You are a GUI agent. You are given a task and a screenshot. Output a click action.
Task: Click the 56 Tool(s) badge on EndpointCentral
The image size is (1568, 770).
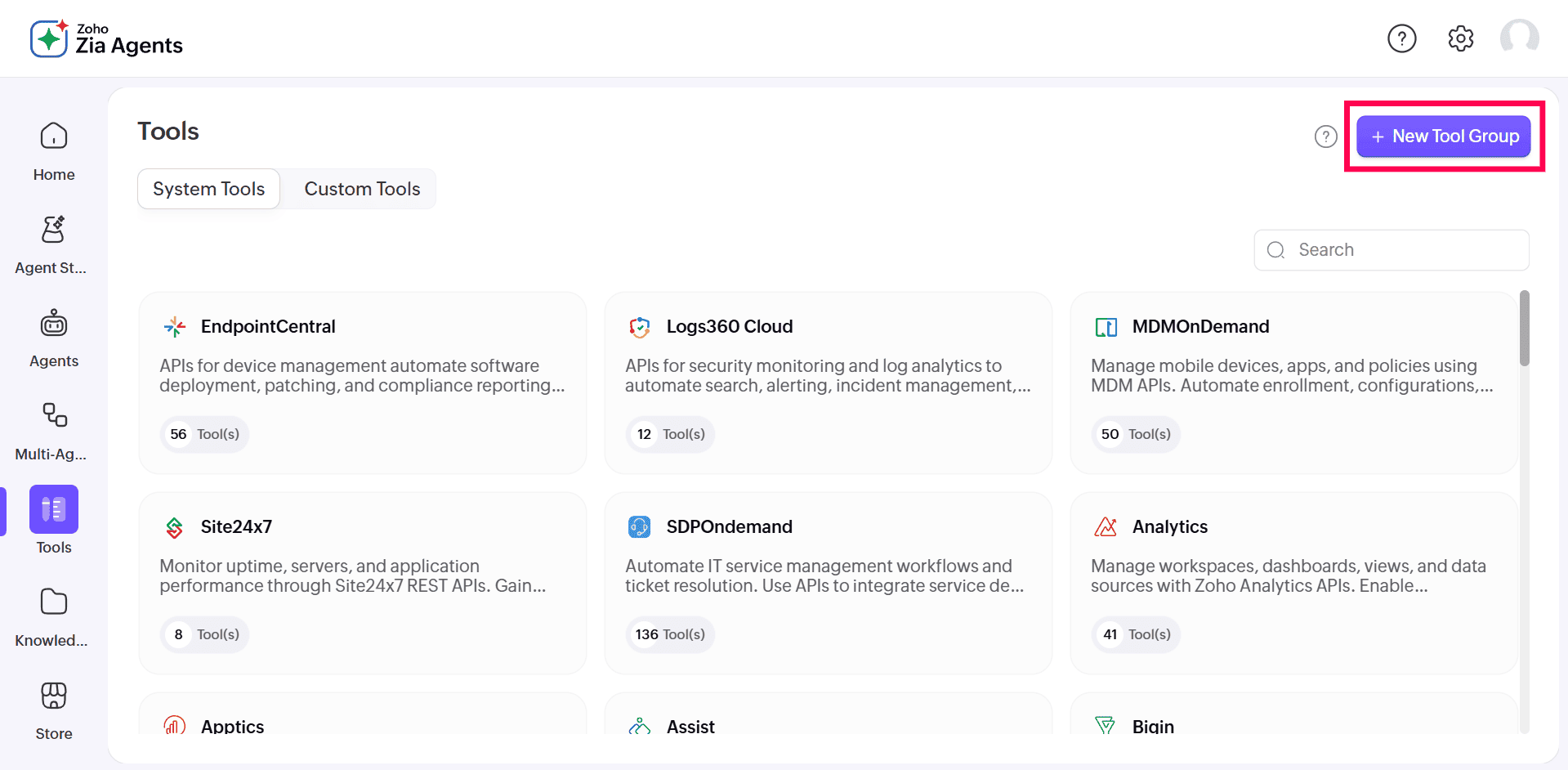[x=204, y=434]
